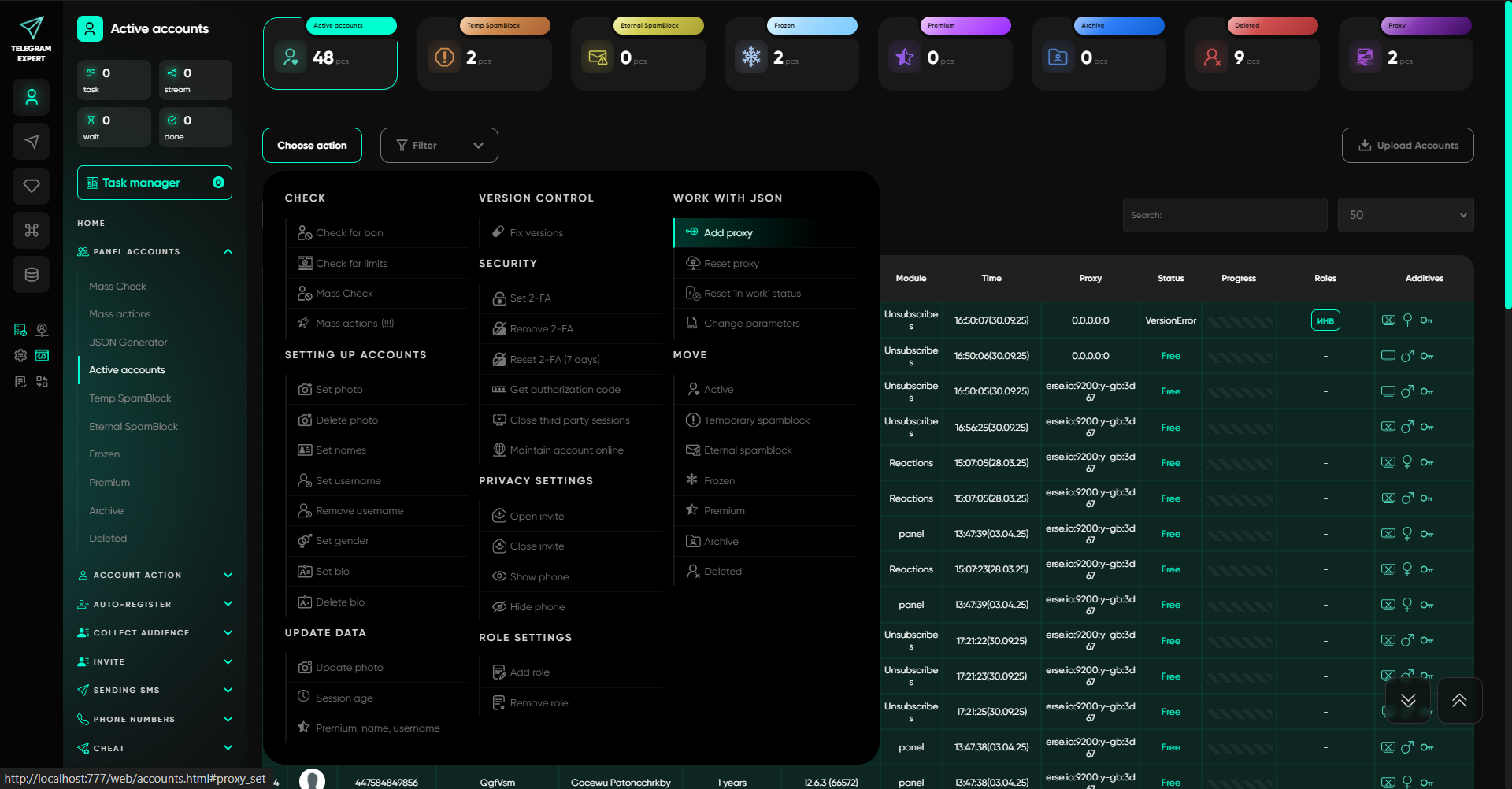Image resolution: width=1512 pixels, height=789 pixels.
Task: Select Add role action
Action: coord(570,672)
